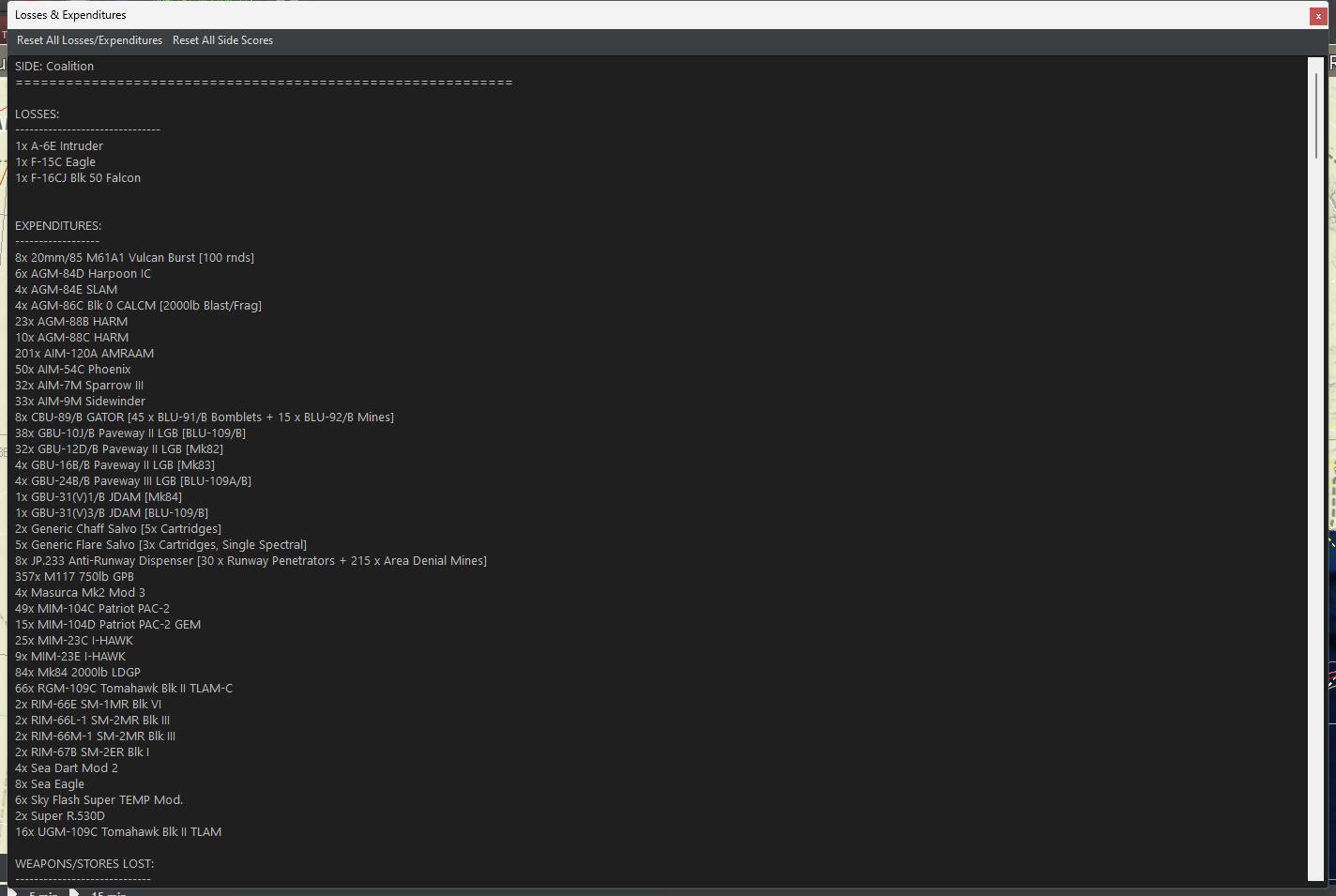Click the RGM-109C Tomahawk Blk II TLAM-C line
Viewport: 1336px width, 896px height.
click(x=124, y=689)
